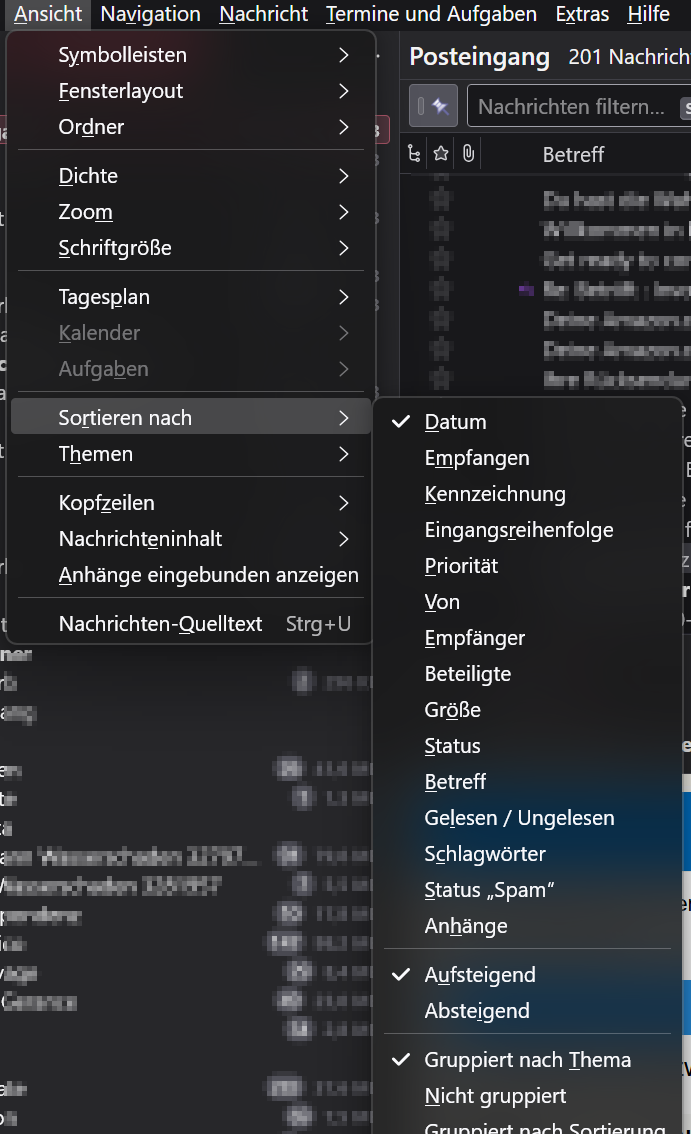Choose Gruppiert nach Thema option
Image resolution: width=691 pixels, height=1134 pixels.
(x=528, y=1060)
